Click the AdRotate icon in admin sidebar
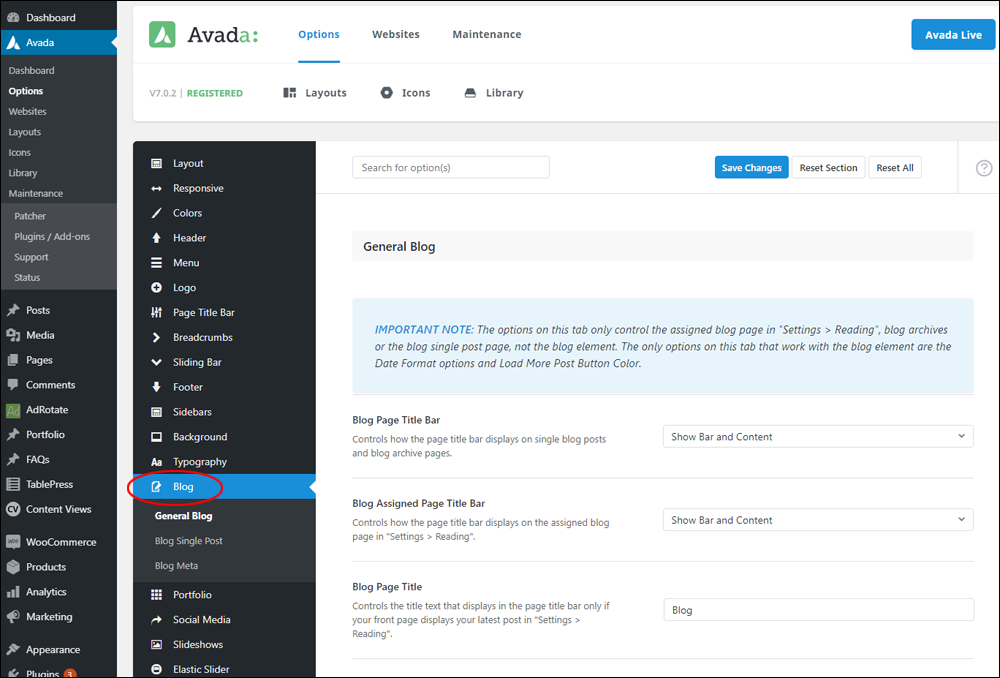The height and width of the screenshot is (678, 1000). [13, 410]
